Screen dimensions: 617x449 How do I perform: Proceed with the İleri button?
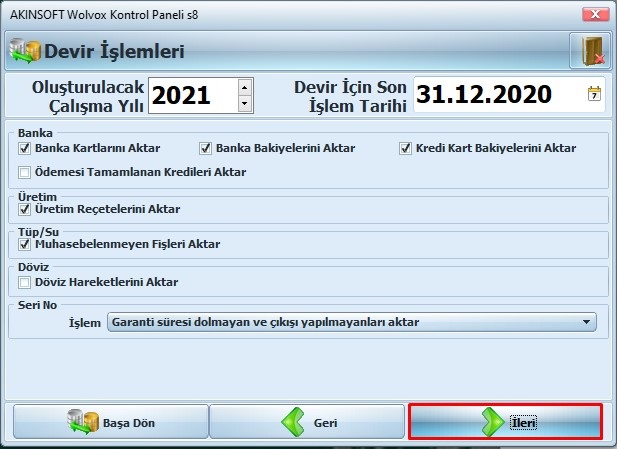pos(505,422)
